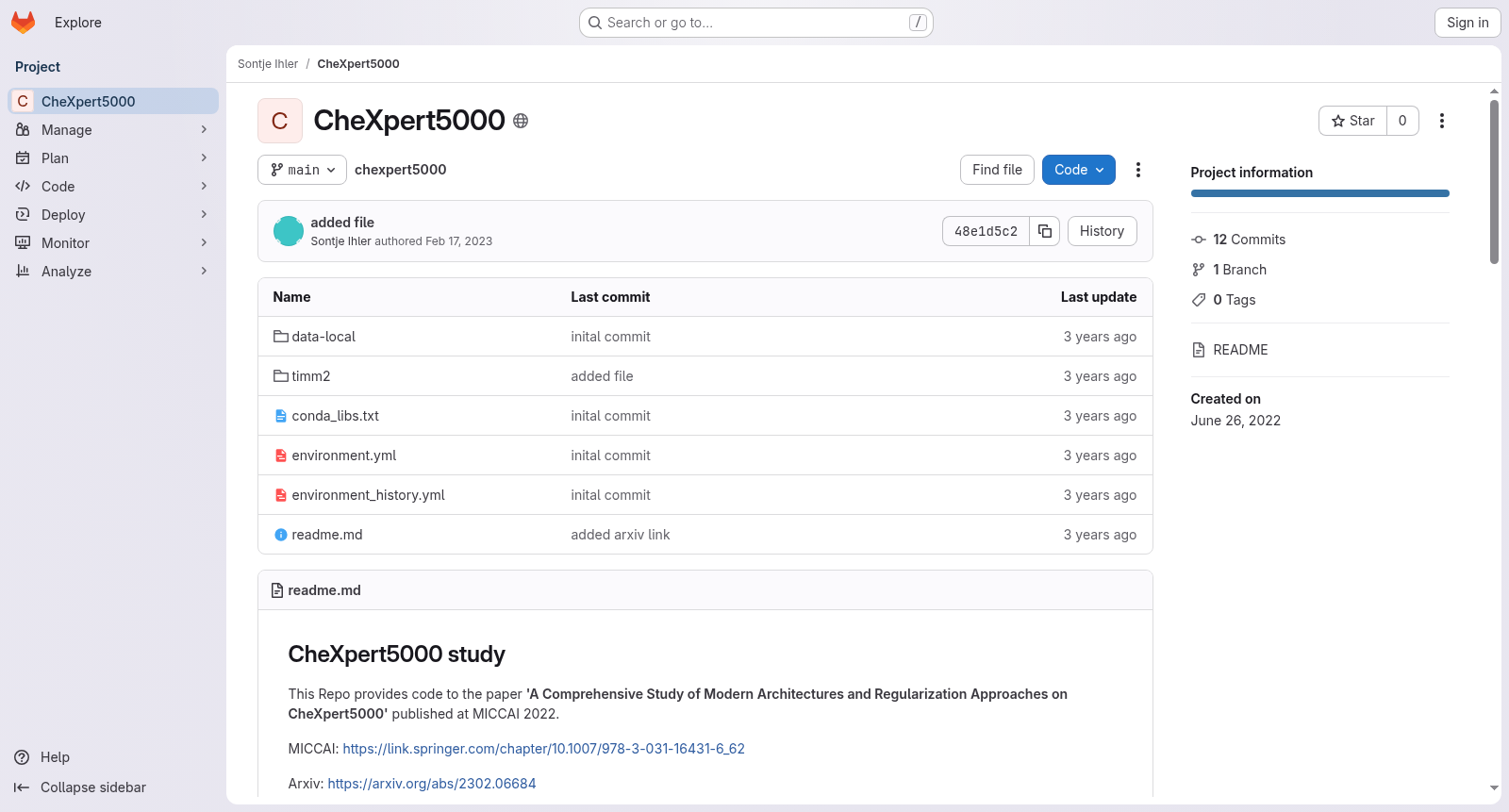
Task: Go to Sontje Ihler breadcrumb
Action: pos(268,64)
